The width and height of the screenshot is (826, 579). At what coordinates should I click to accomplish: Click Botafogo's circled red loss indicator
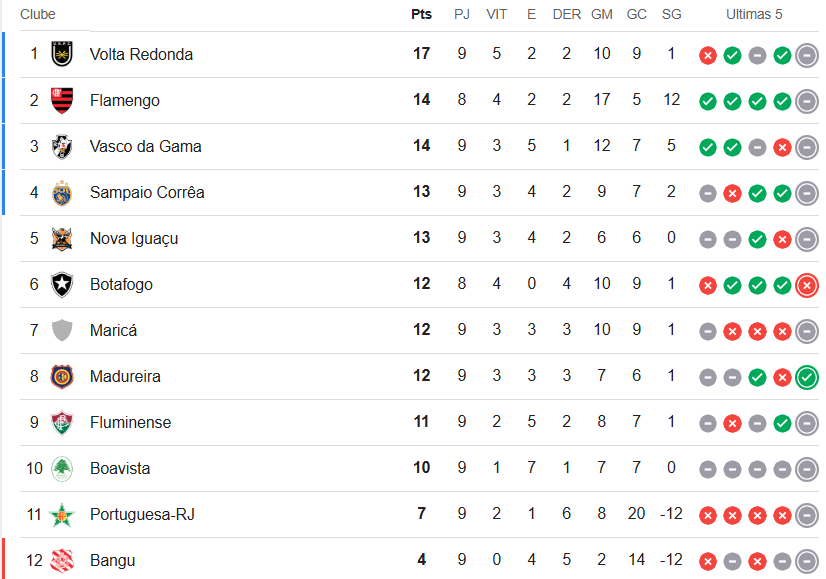[807, 285]
